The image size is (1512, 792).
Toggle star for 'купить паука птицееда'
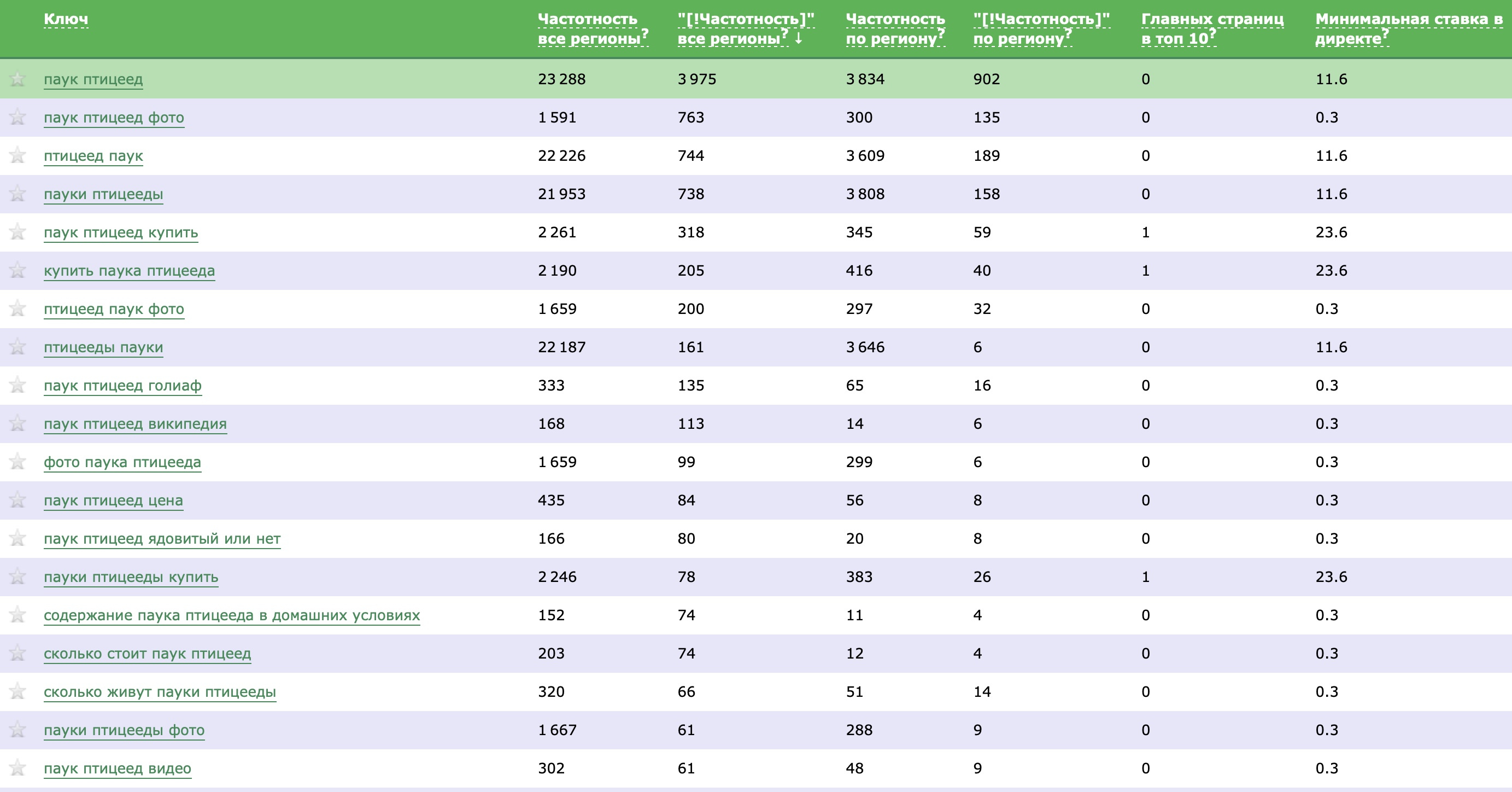pyautogui.click(x=17, y=270)
